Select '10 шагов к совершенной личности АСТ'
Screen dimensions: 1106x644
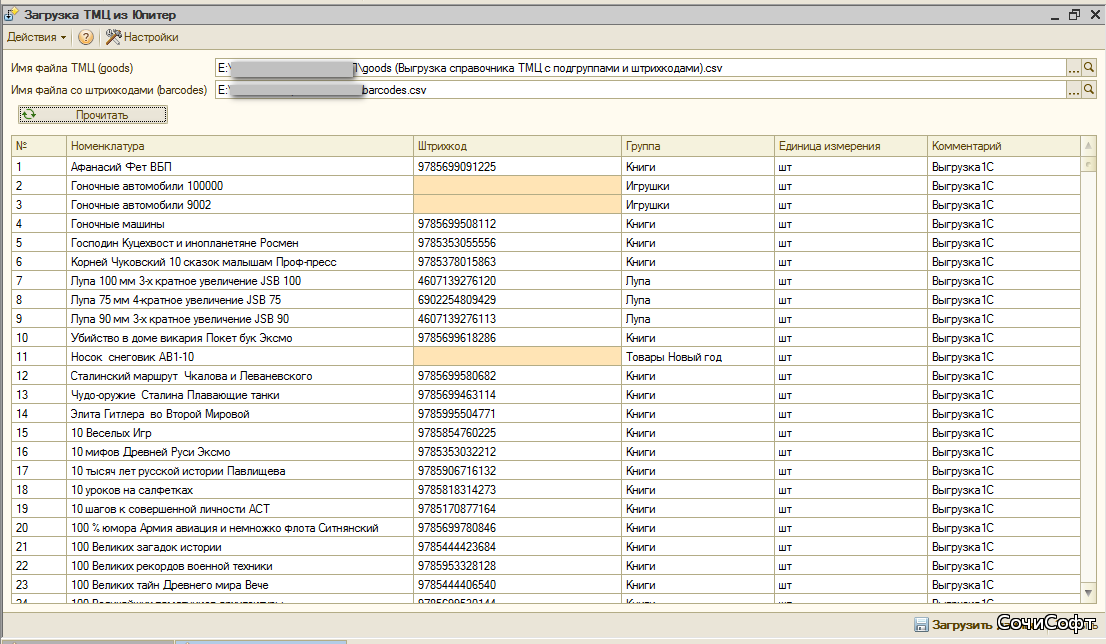[546, 510]
